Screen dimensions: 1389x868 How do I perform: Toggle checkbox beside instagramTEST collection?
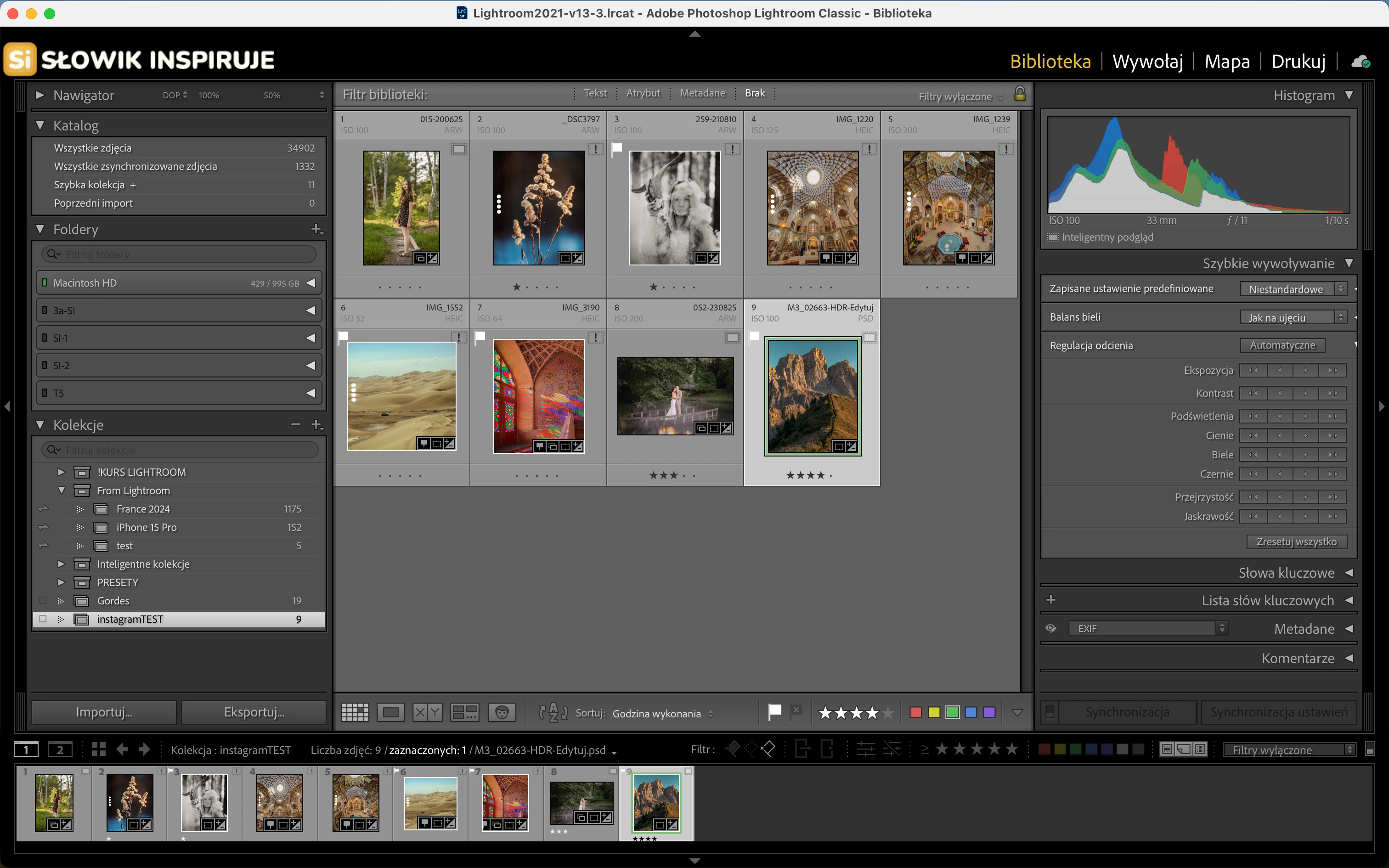pos(42,619)
